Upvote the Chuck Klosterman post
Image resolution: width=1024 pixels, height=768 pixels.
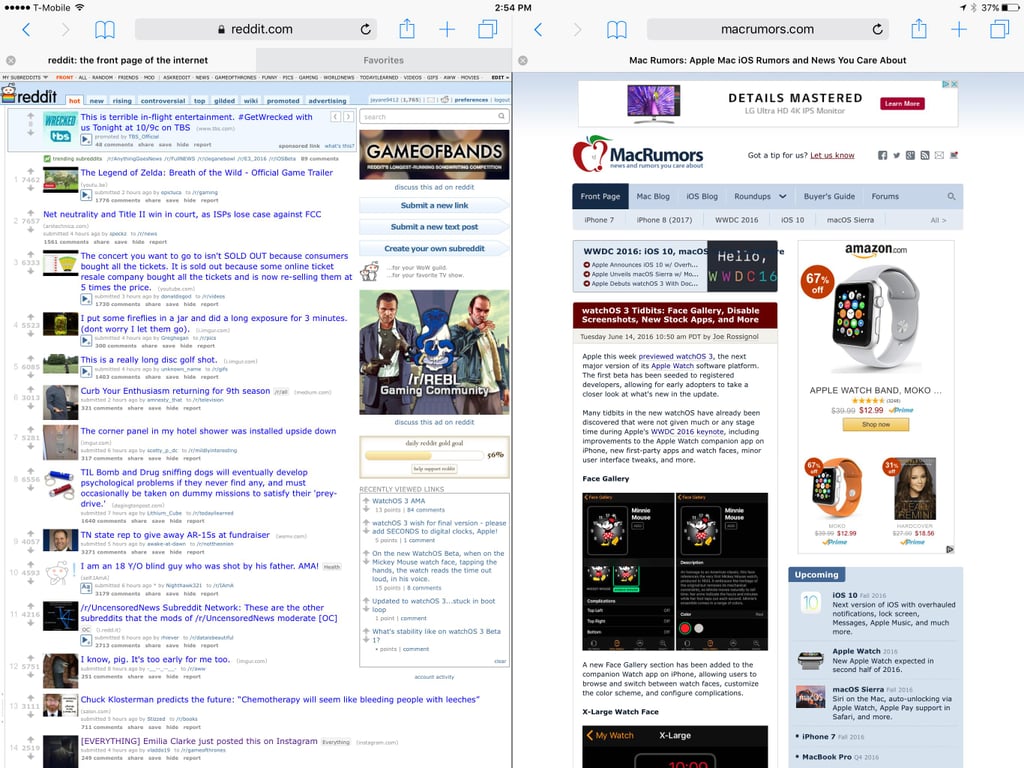(31, 697)
